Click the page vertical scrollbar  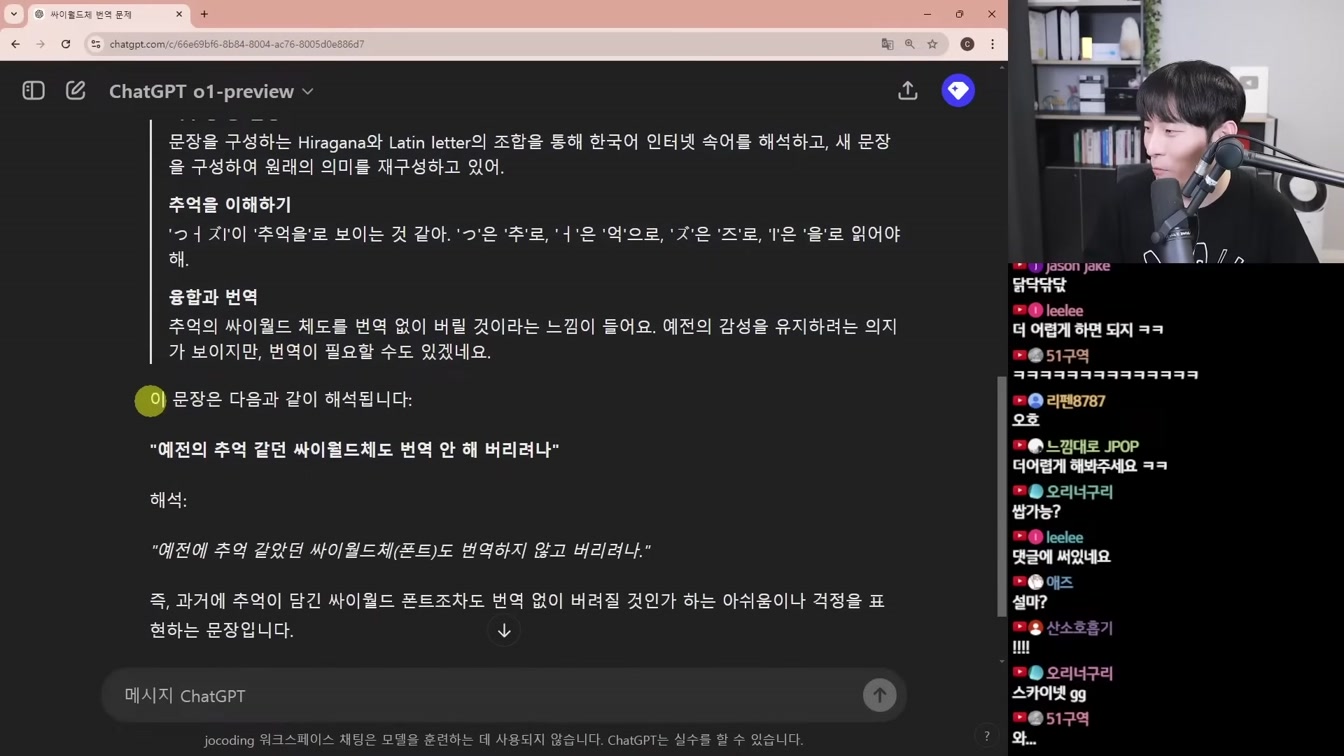coord(1002,496)
